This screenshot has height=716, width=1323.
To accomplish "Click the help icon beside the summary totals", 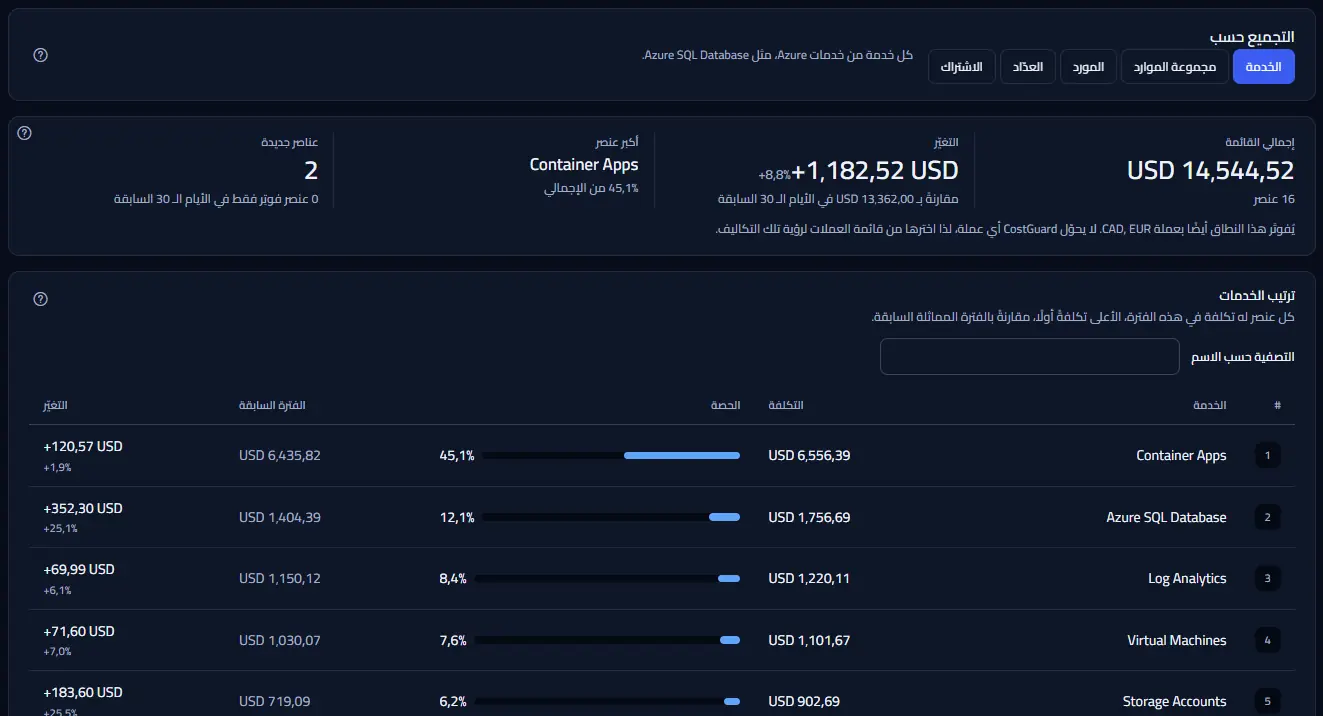I will pos(25,133).
